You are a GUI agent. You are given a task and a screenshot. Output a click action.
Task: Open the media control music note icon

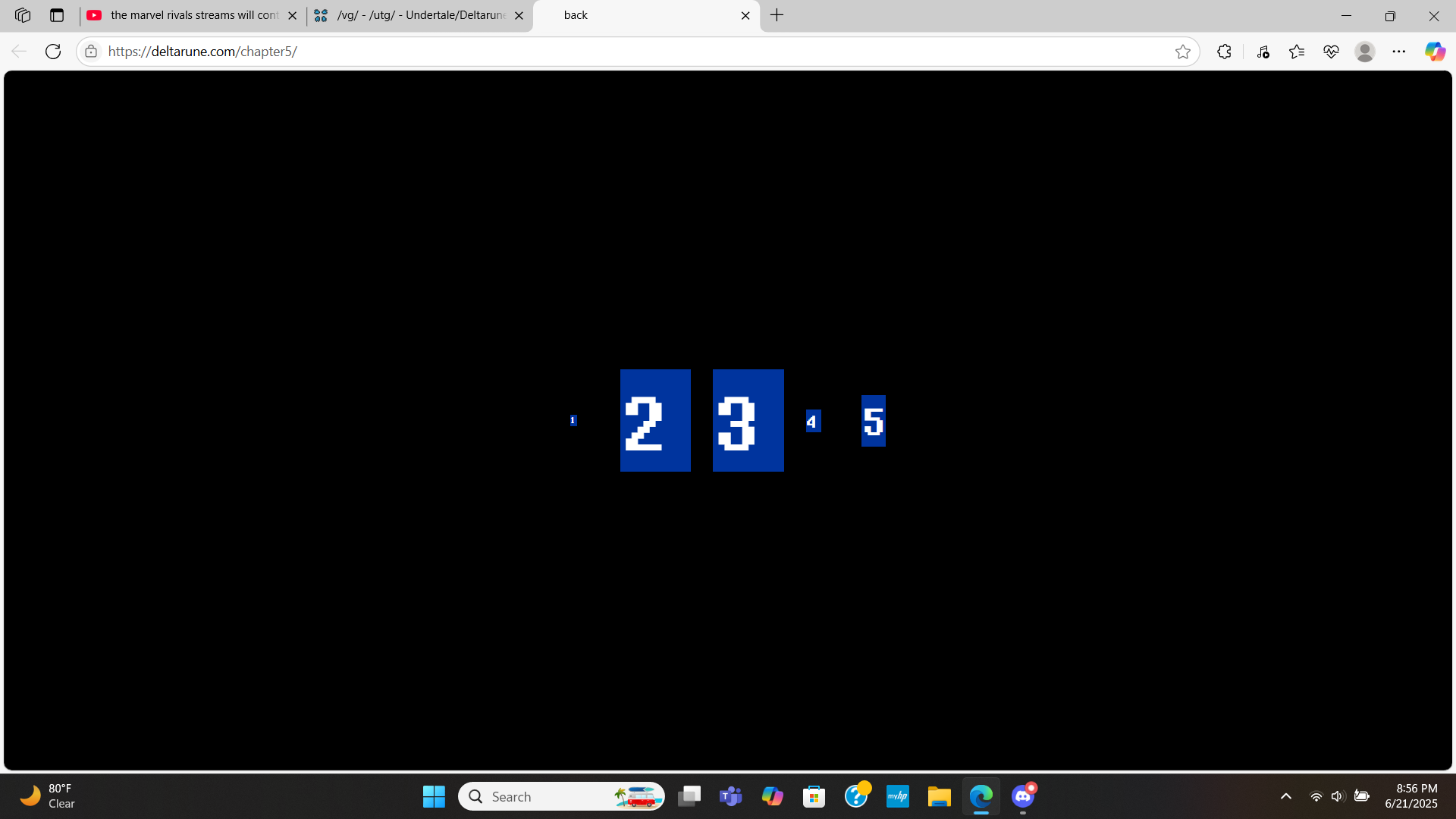pyautogui.click(x=1263, y=52)
